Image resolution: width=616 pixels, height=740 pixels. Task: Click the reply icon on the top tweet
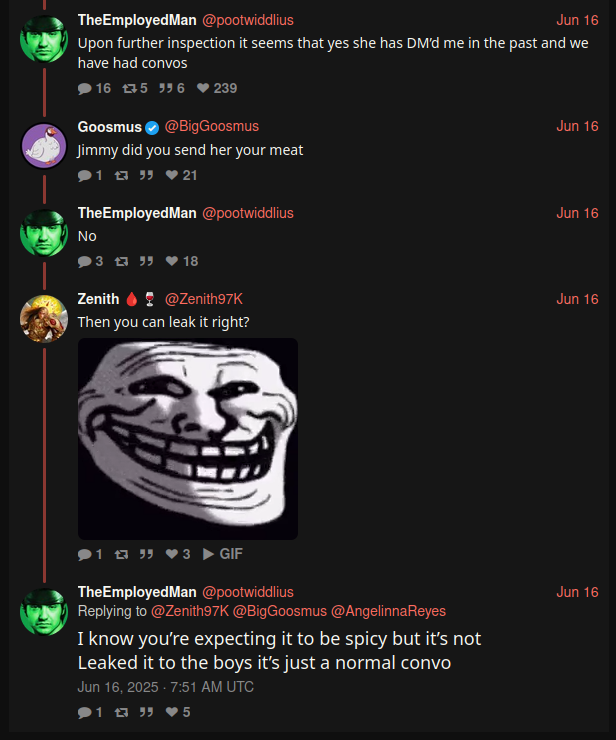click(84, 88)
